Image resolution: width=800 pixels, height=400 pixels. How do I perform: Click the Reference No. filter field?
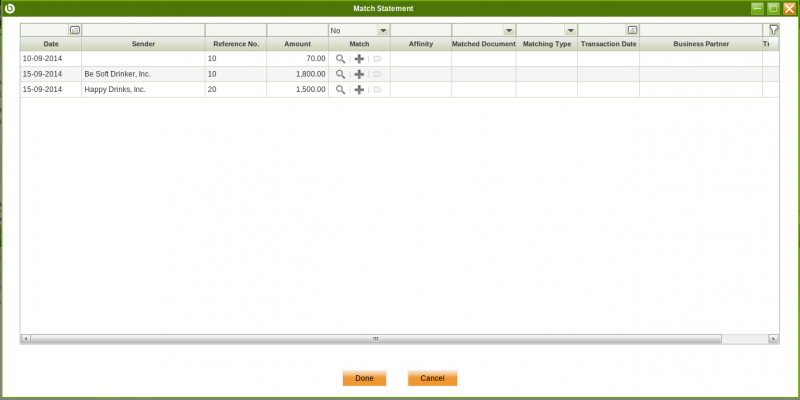(x=236, y=30)
